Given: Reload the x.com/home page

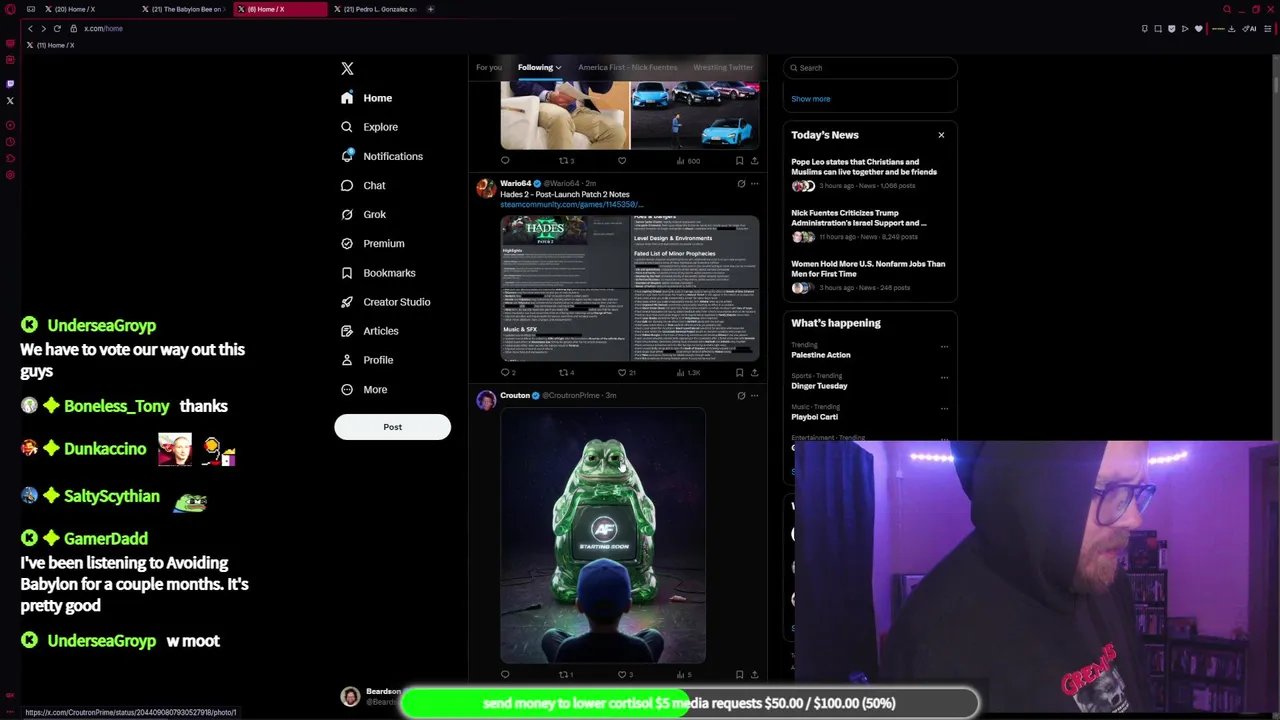Looking at the screenshot, I should [57, 29].
